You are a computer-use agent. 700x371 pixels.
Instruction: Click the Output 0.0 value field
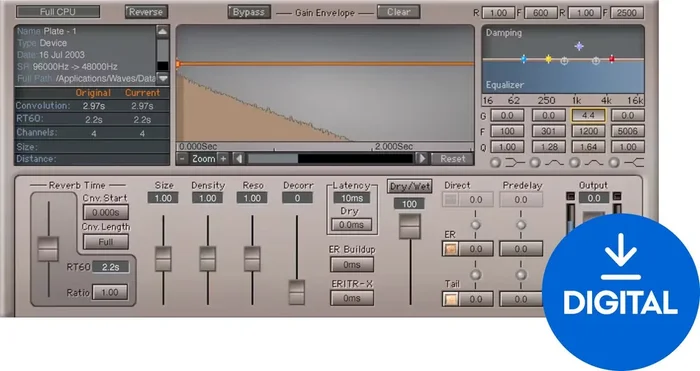click(594, 198)
